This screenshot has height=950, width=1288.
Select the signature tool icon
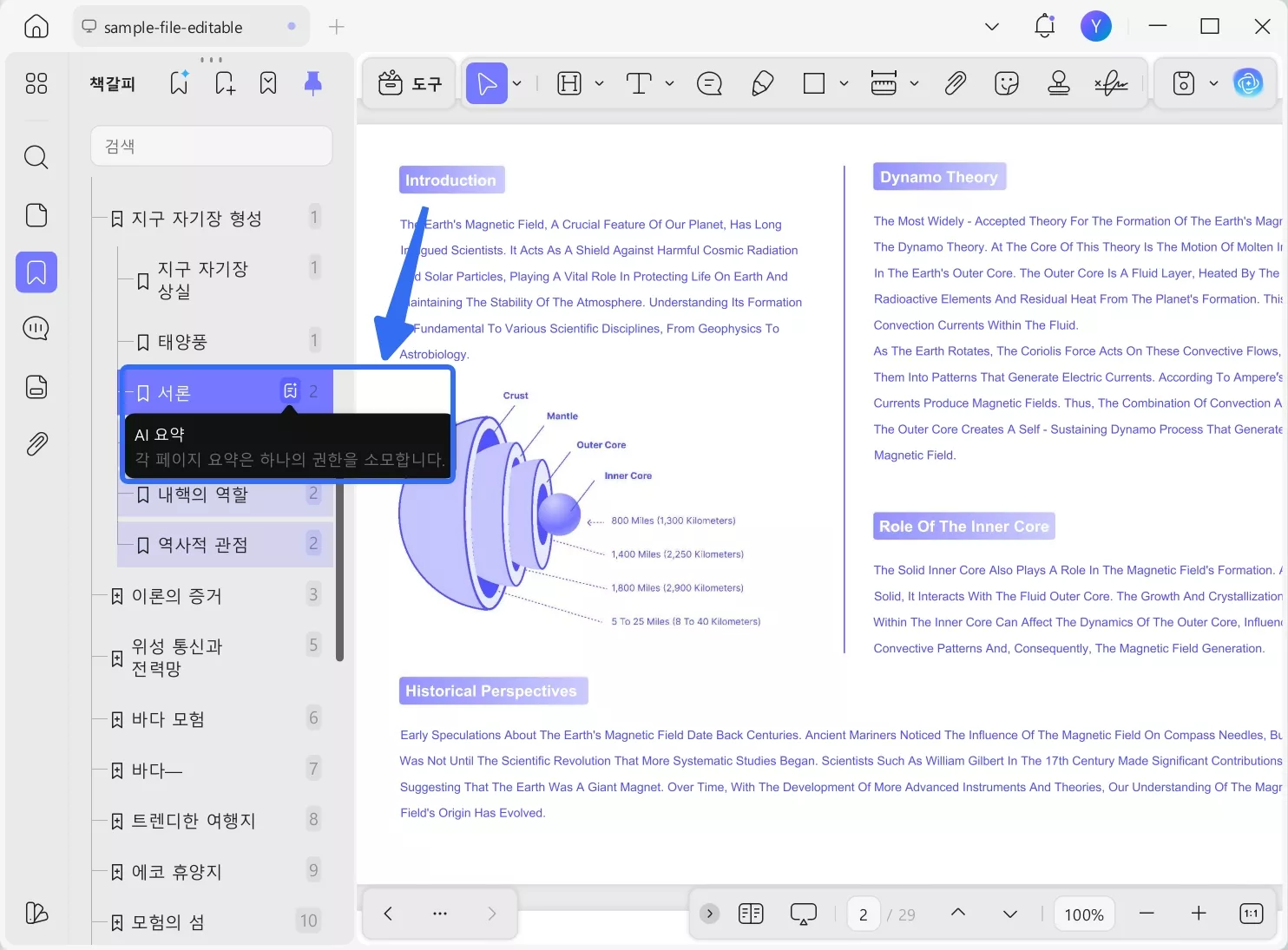[1111, 83]
